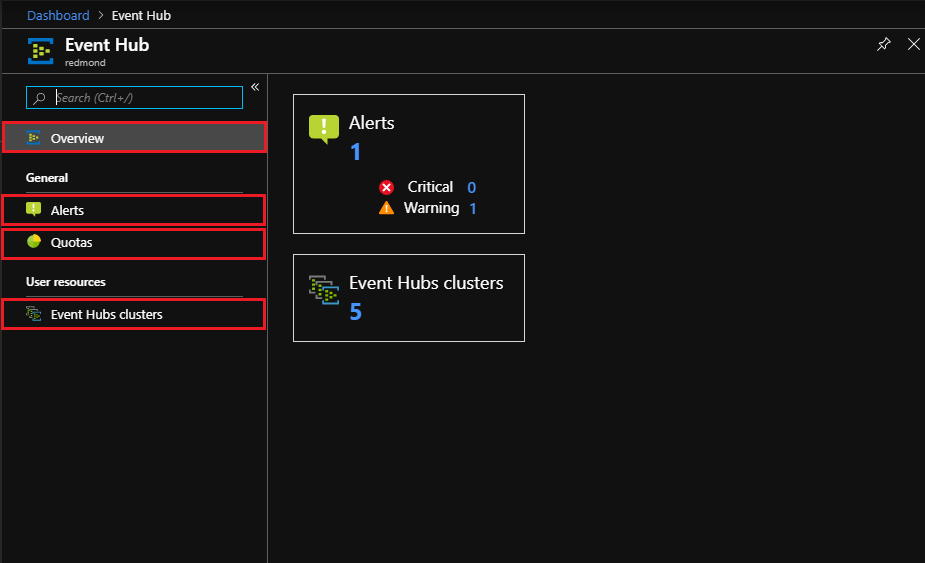The width and height of the screenshot is (925, 563).
Task: Click the Alerts tile title
Action: coord(371,123)
